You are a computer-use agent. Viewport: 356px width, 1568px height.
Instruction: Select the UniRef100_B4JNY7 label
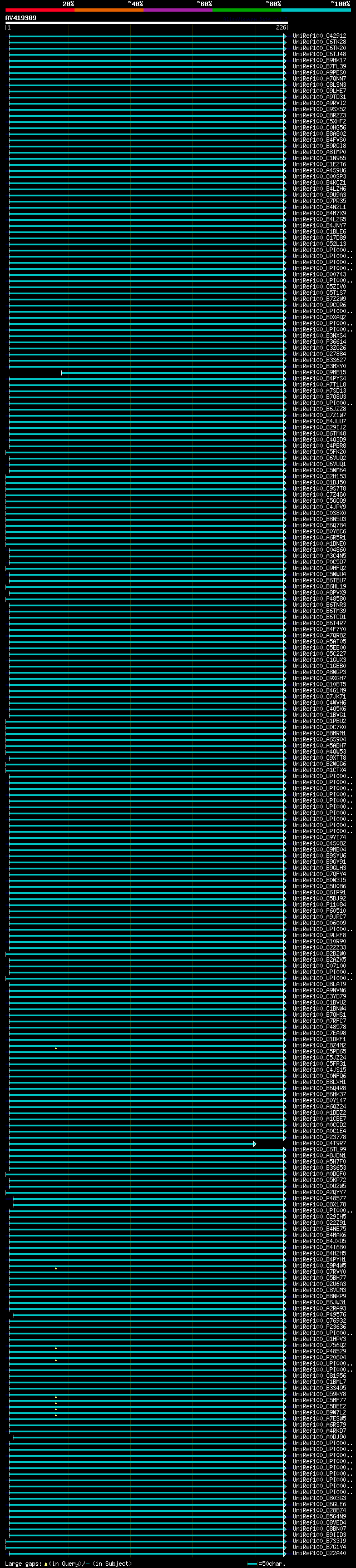(x=319, y=225)
